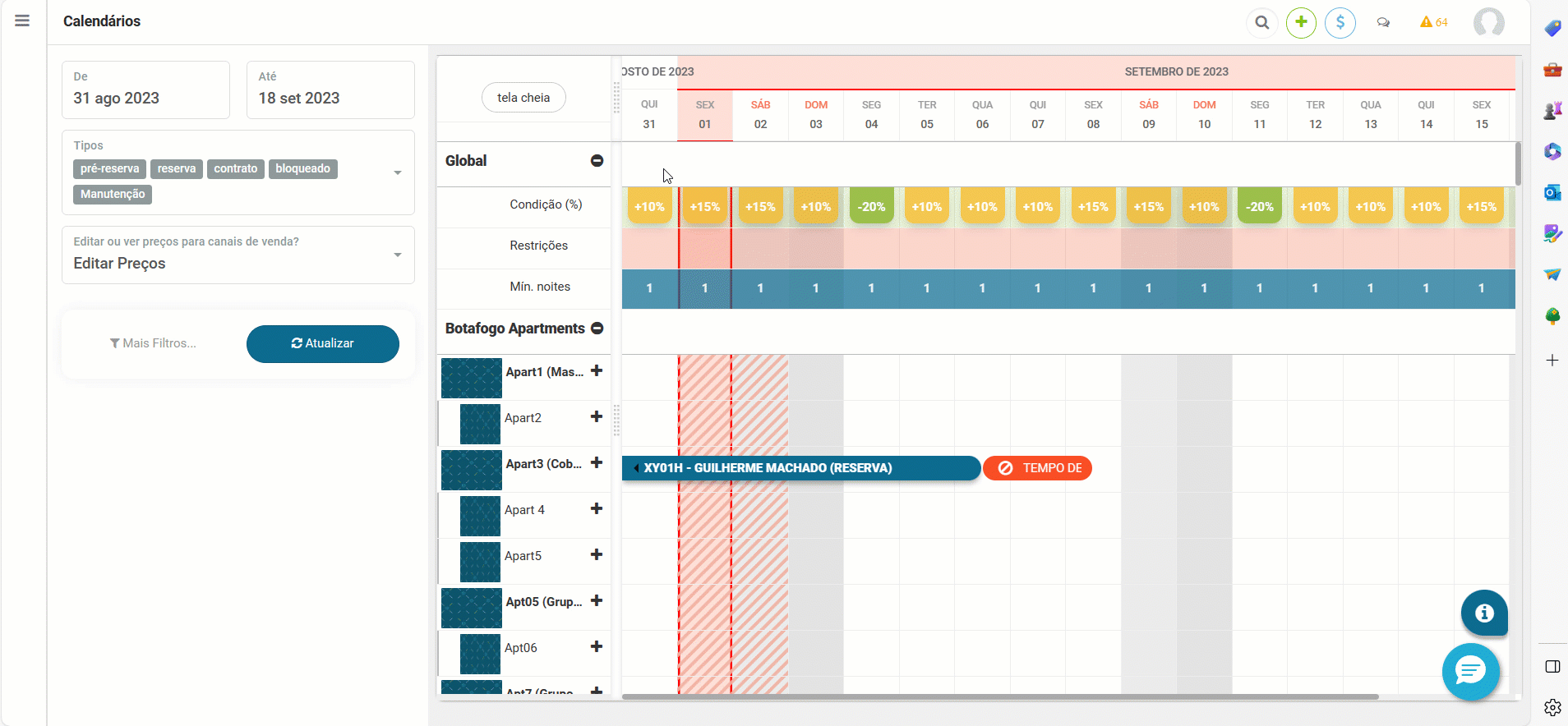Click the -20% condition on SEG 04
Screen dimensions: 1568x726
[872, 207]
